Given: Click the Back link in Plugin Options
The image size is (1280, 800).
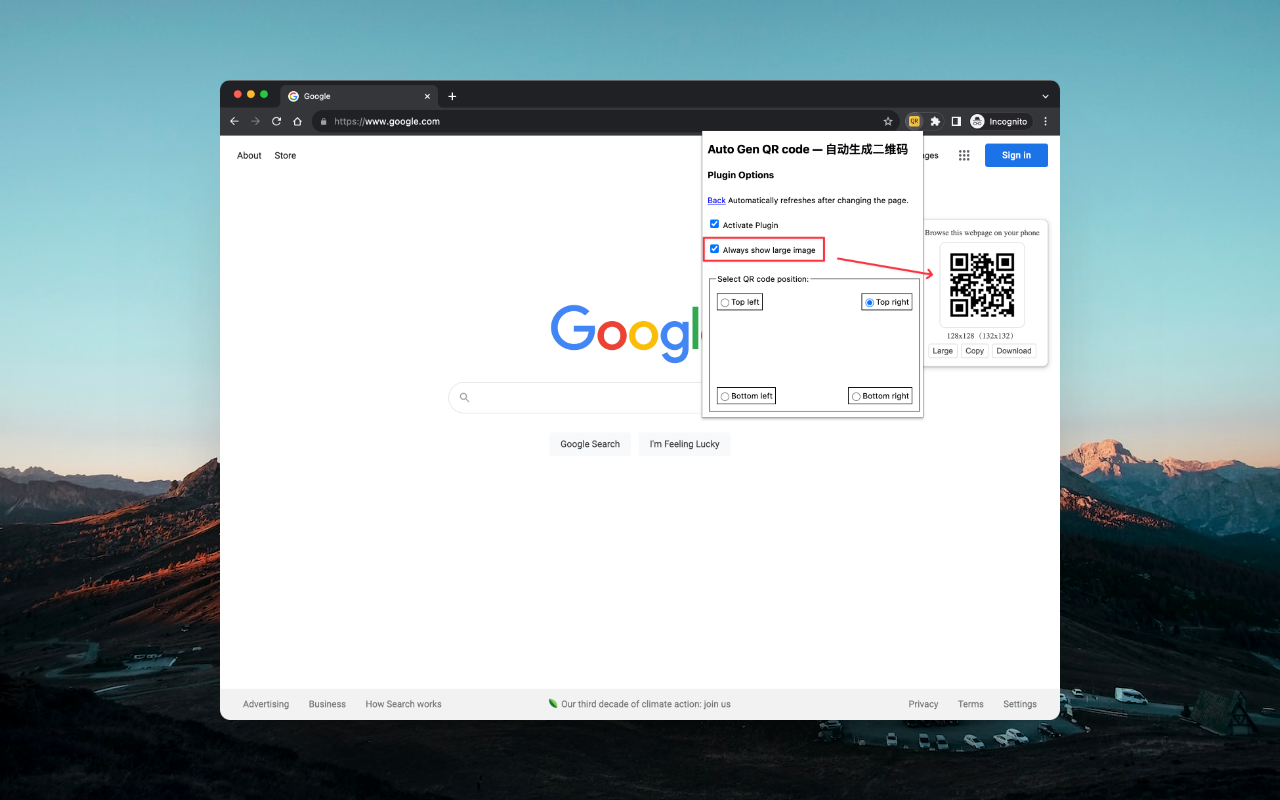Looking at the screenshot, I should pos(716,200).
